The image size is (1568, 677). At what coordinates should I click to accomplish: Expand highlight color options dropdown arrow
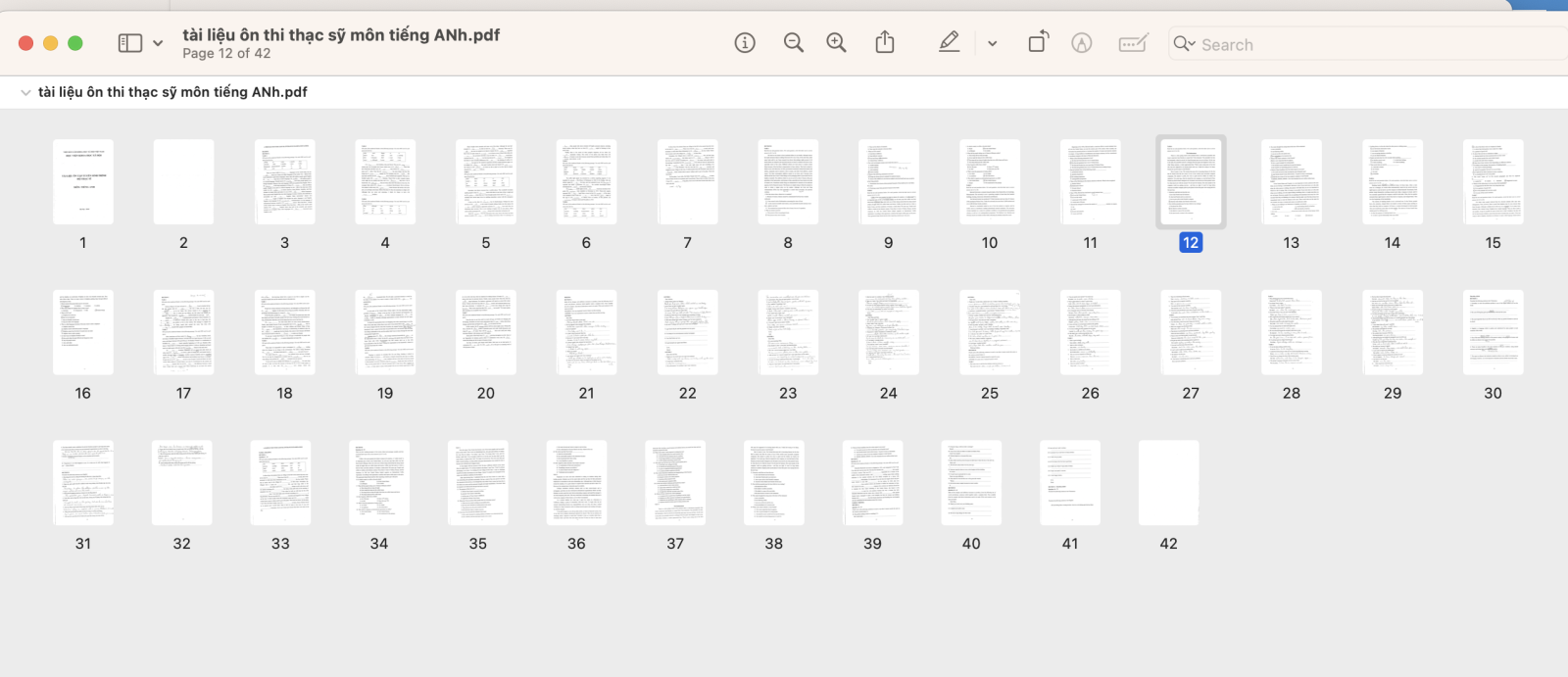click(x=993, y=44)
